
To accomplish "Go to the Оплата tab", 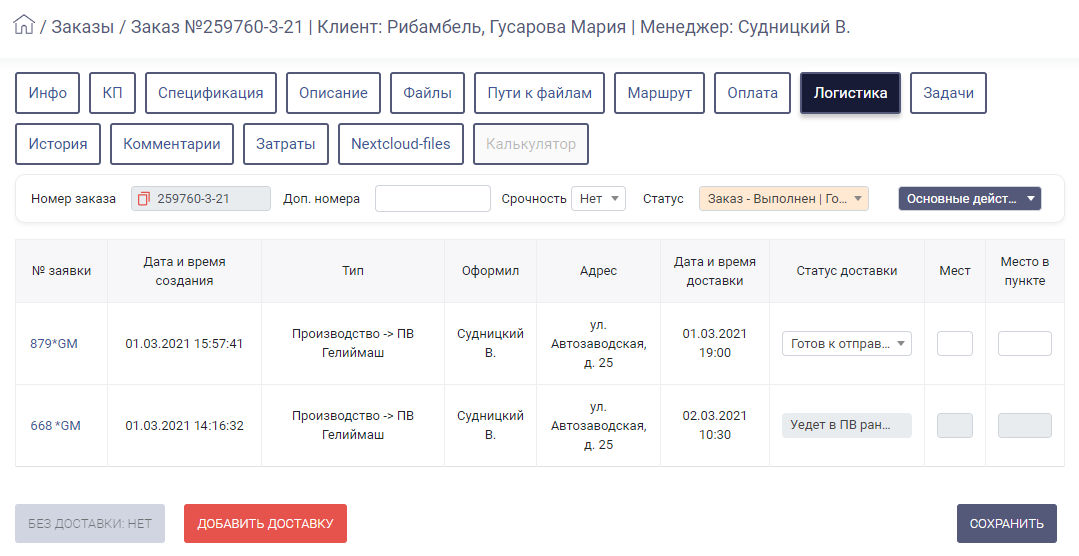I will [x=752, y=93].
